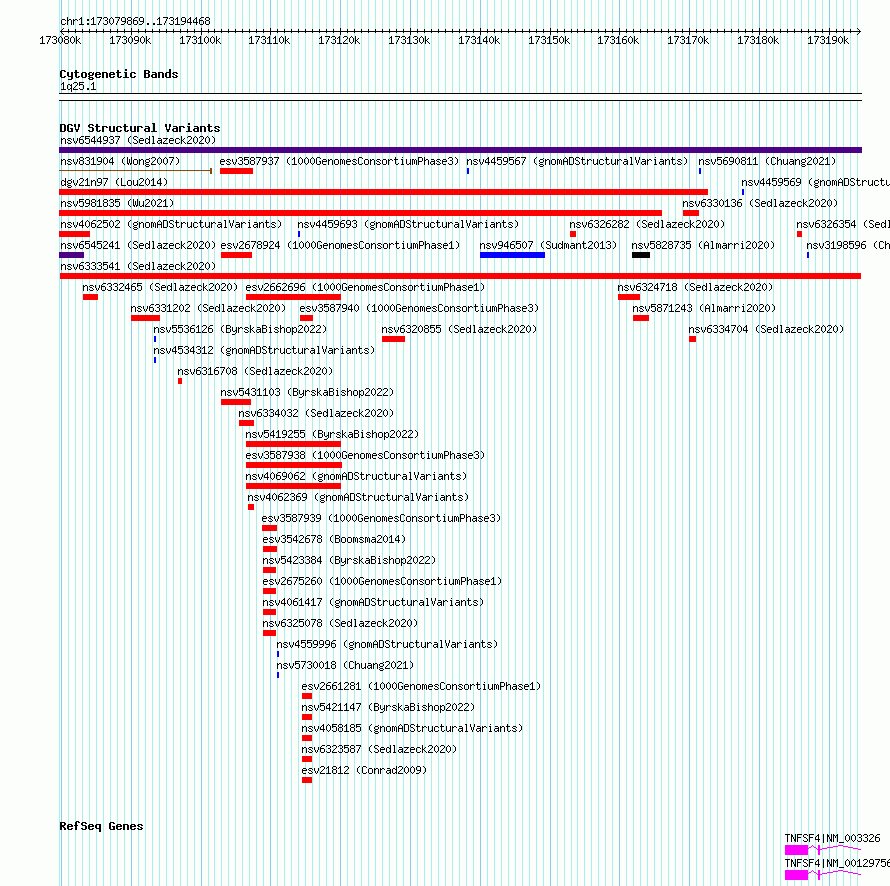Select the esv3542678 (Boomsma2014) label

334,539
